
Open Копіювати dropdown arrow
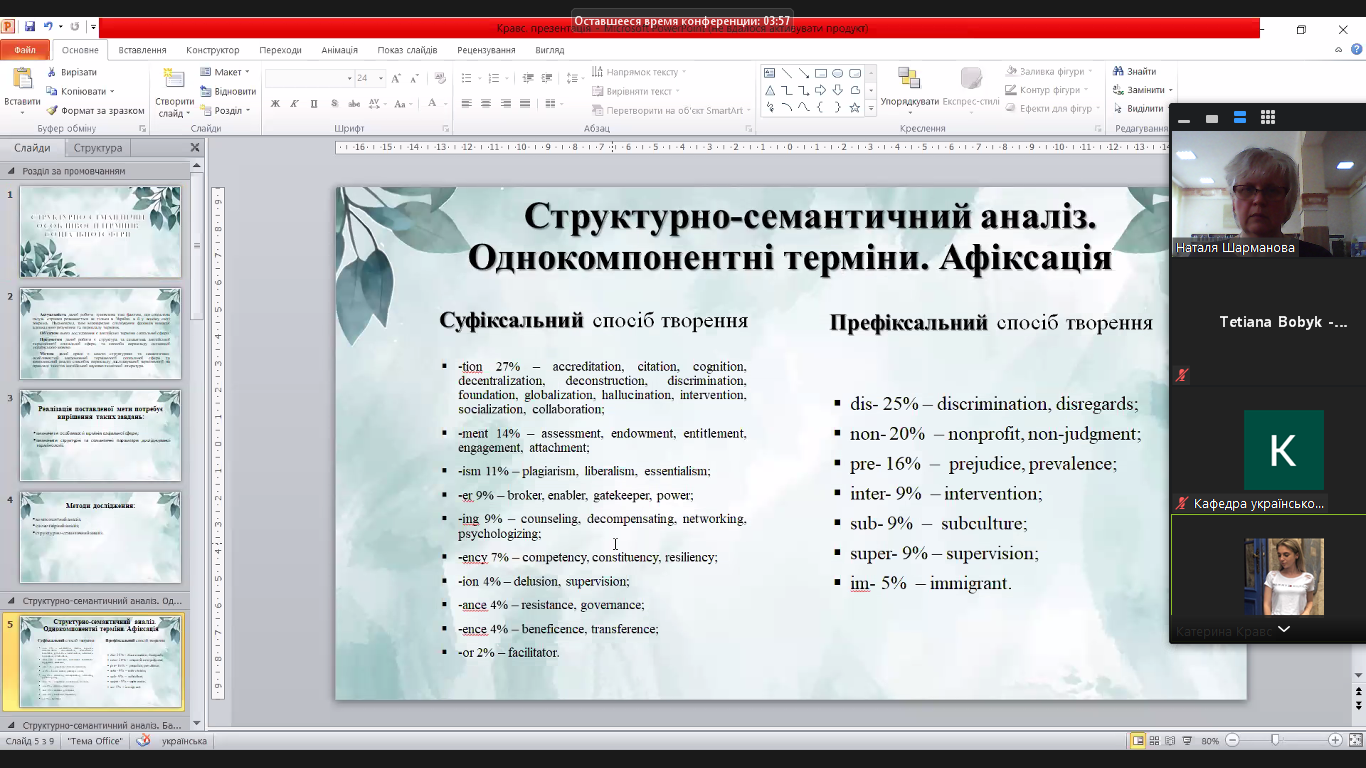coord(112,91)
